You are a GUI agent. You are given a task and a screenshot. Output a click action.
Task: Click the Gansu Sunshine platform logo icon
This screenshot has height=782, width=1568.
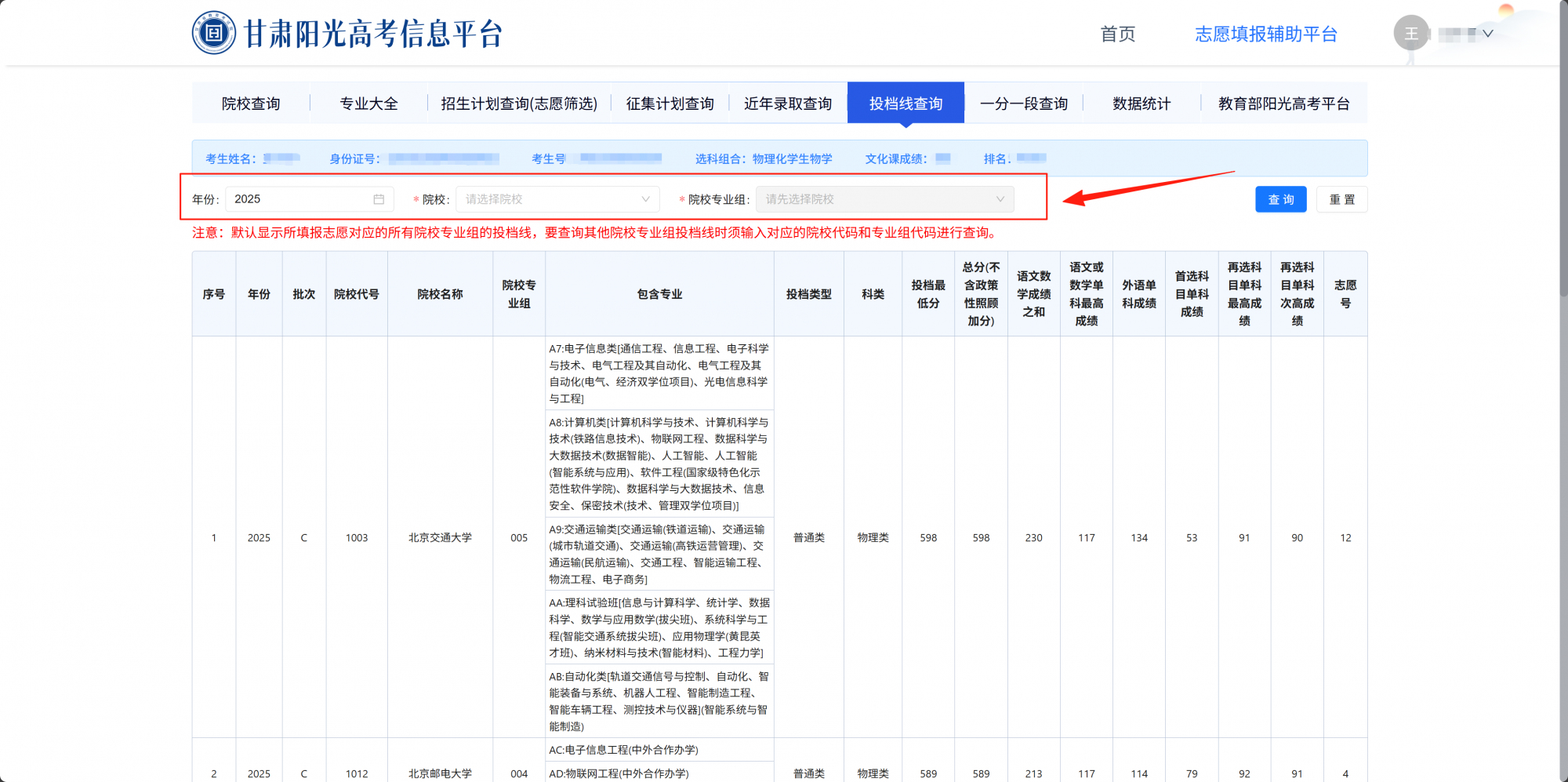(x=213, y=33)
